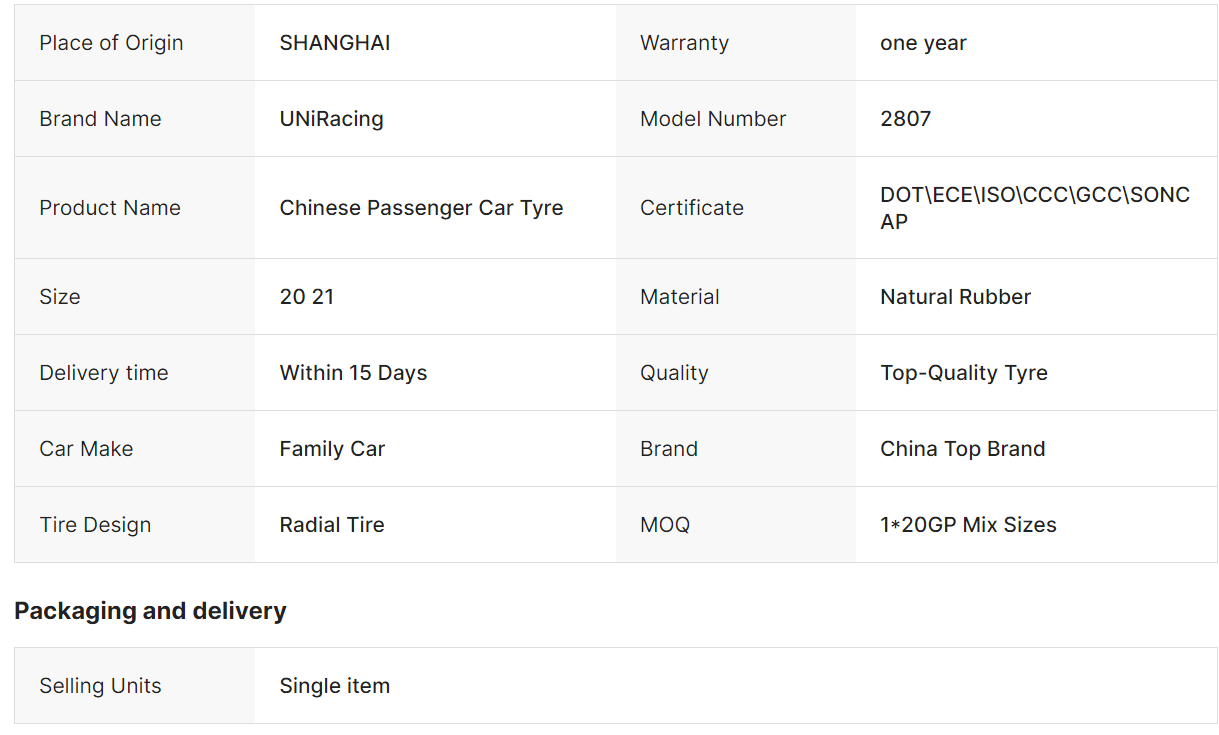Click the 'one year' warranty value
This screenshot has height=735, width=1219.
923,43
